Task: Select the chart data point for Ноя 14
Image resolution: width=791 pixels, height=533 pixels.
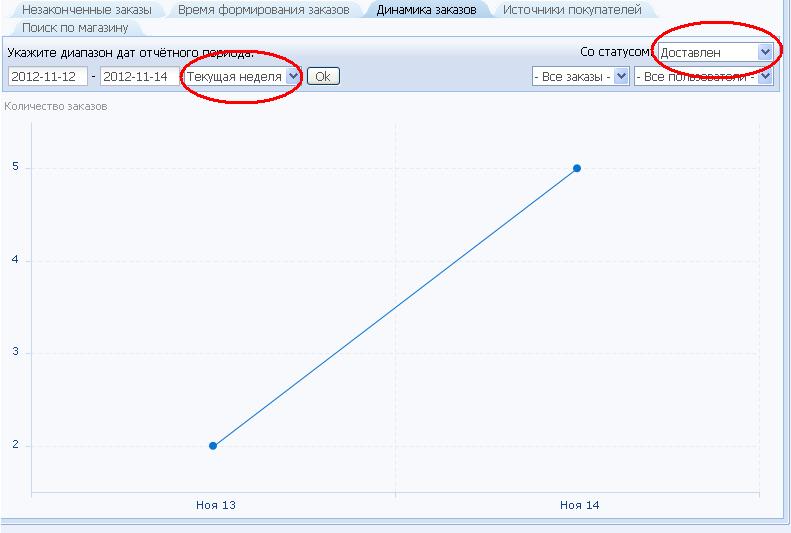Action: click(x=577, y=168)
